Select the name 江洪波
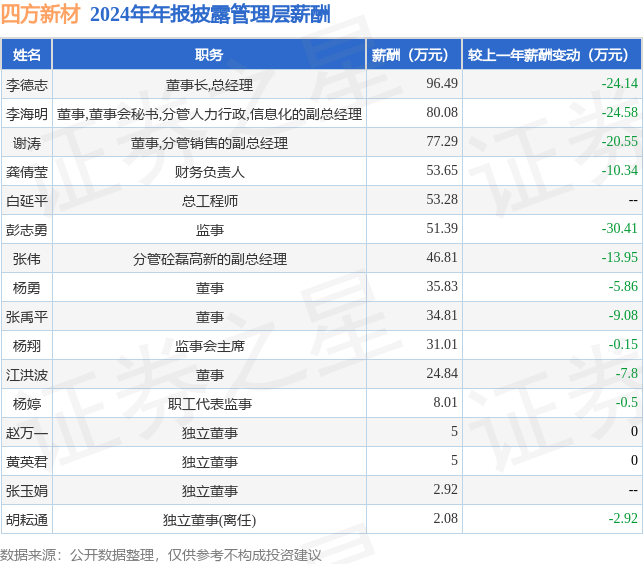Screen dimensions: 643x564 [x=27, y=375]
